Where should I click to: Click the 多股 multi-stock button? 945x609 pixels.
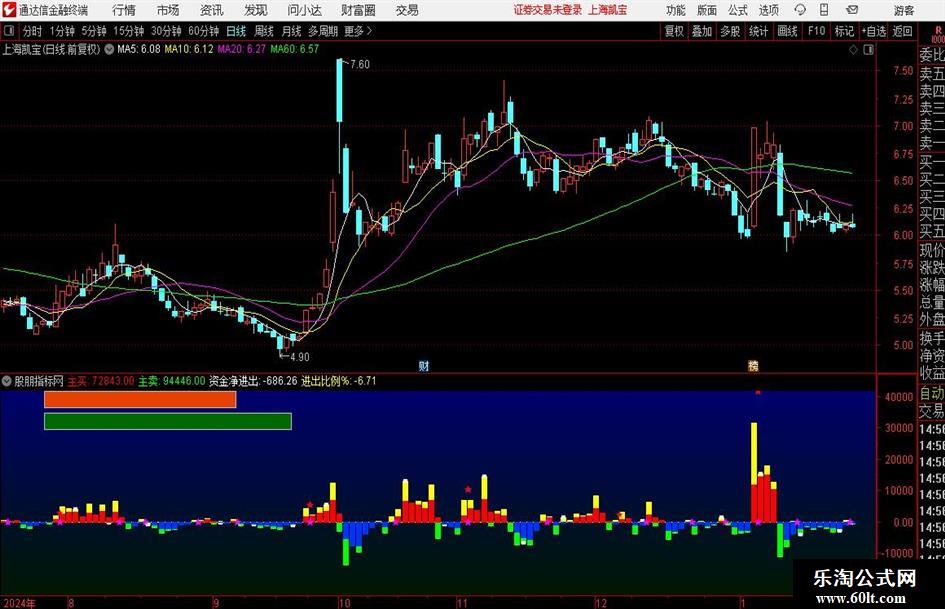coord(730,31)
